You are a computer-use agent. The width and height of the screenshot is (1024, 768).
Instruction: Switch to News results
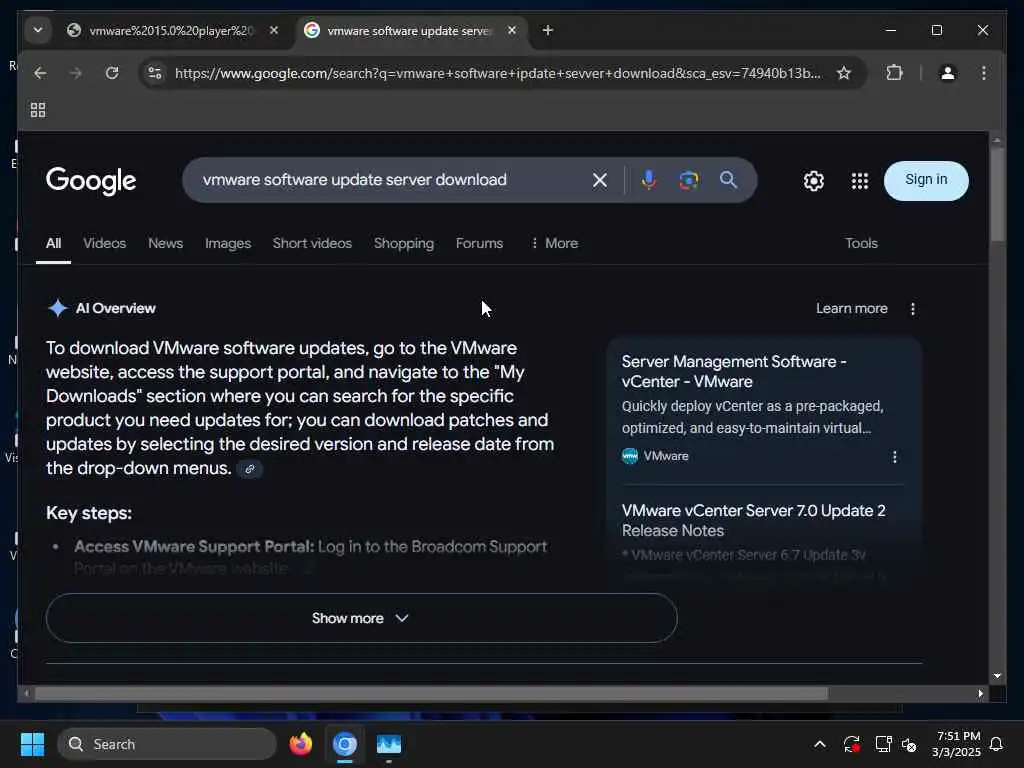click(165, 244)
